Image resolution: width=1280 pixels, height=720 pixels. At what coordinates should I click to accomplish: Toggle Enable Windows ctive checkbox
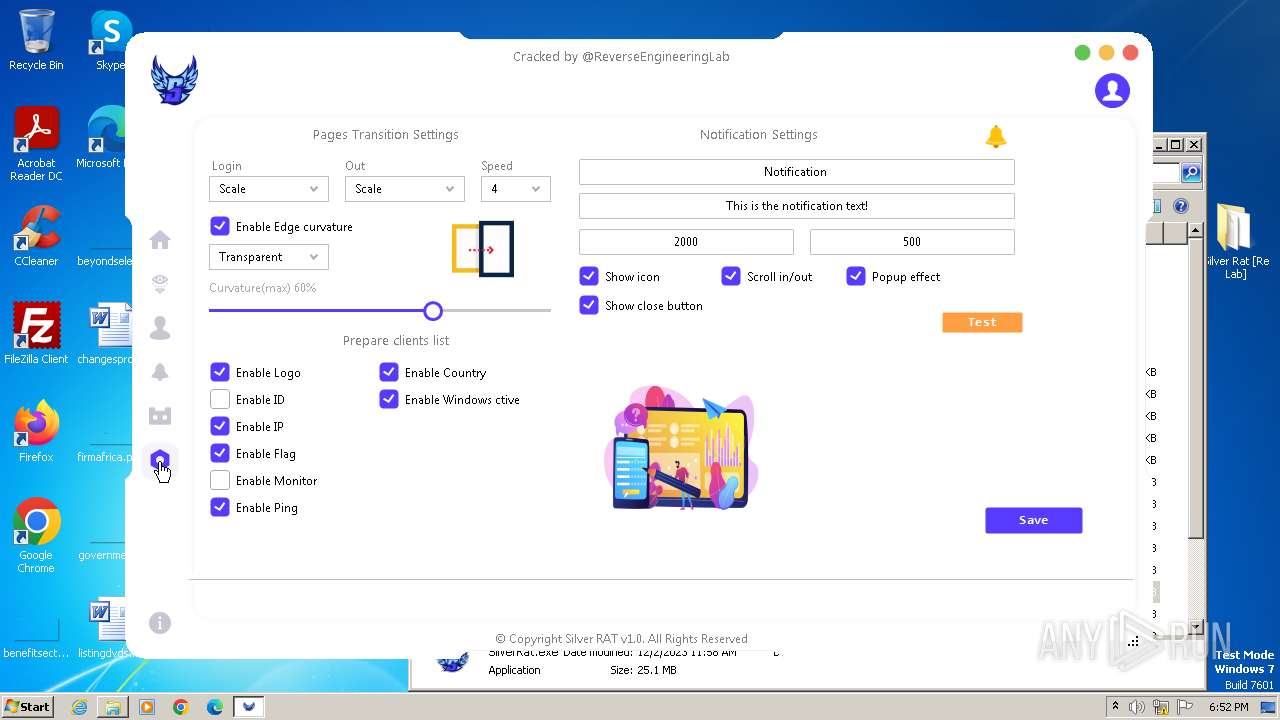point(389,399)
